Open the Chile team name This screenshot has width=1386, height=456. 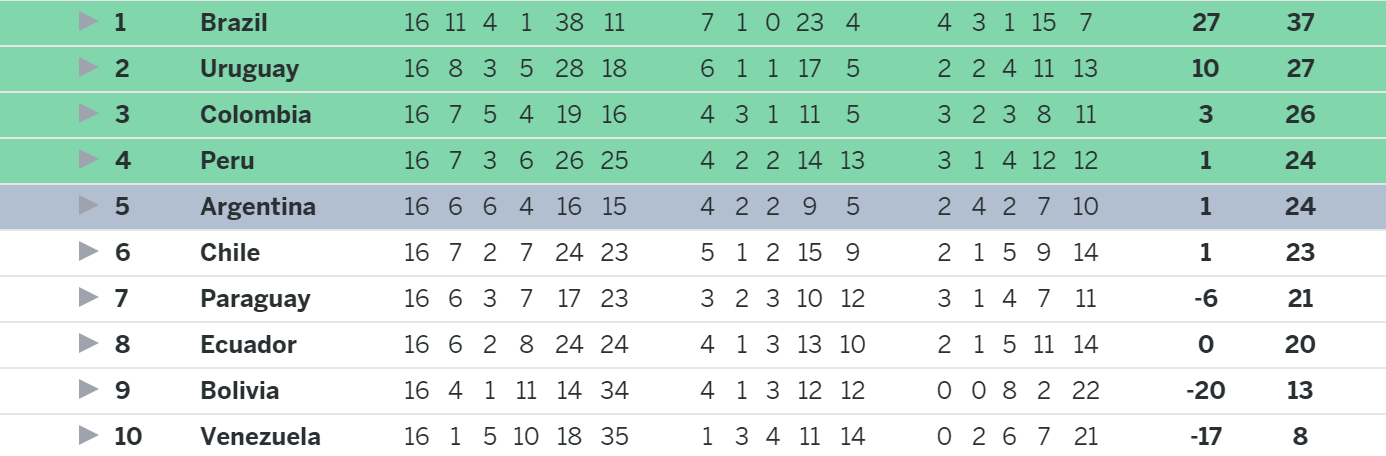pos(230,252)
